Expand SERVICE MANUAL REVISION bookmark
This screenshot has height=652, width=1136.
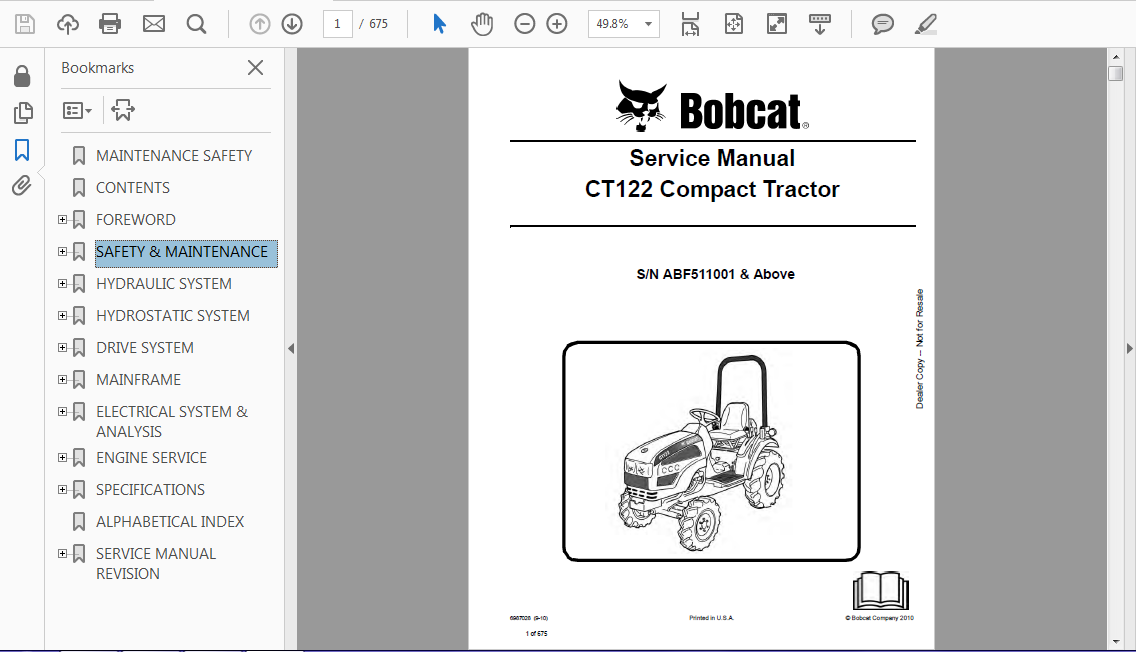[62, 553]
